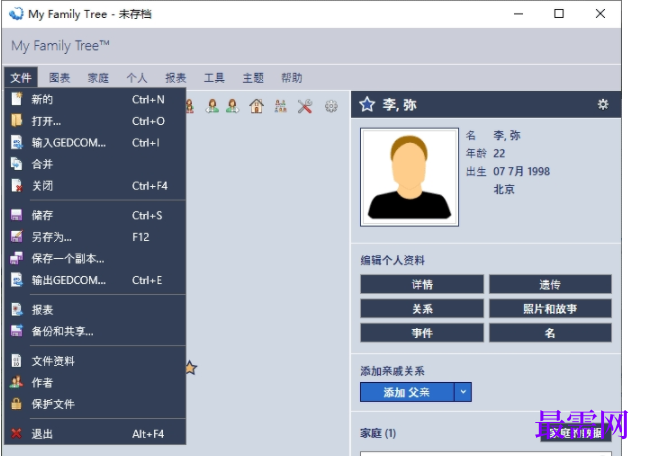The image size is (647, 456).
Task: Choose 退出 Alt+F4 menu entry
Action: (95, 433)
